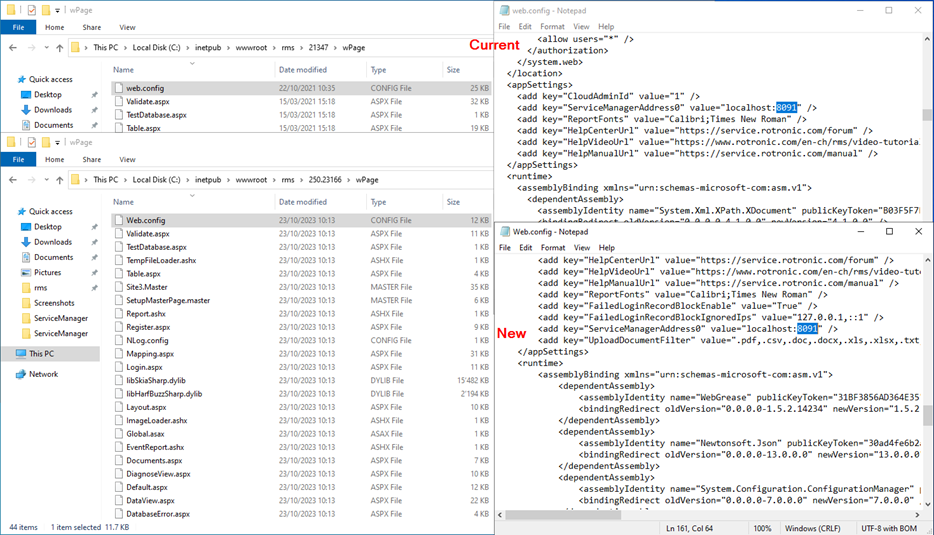Click Back arrow in bottom Explorer window
Screen dimensions: 934x535
click(13, 180)
